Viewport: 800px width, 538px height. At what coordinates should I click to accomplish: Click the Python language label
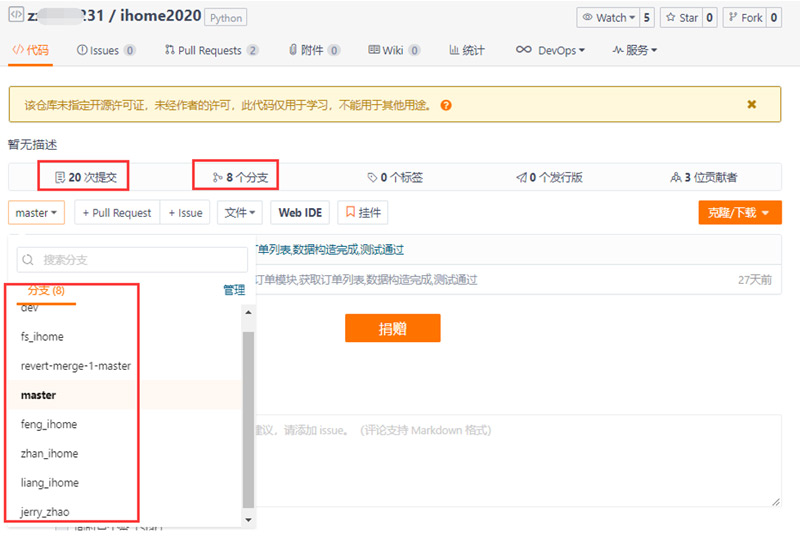226,18
